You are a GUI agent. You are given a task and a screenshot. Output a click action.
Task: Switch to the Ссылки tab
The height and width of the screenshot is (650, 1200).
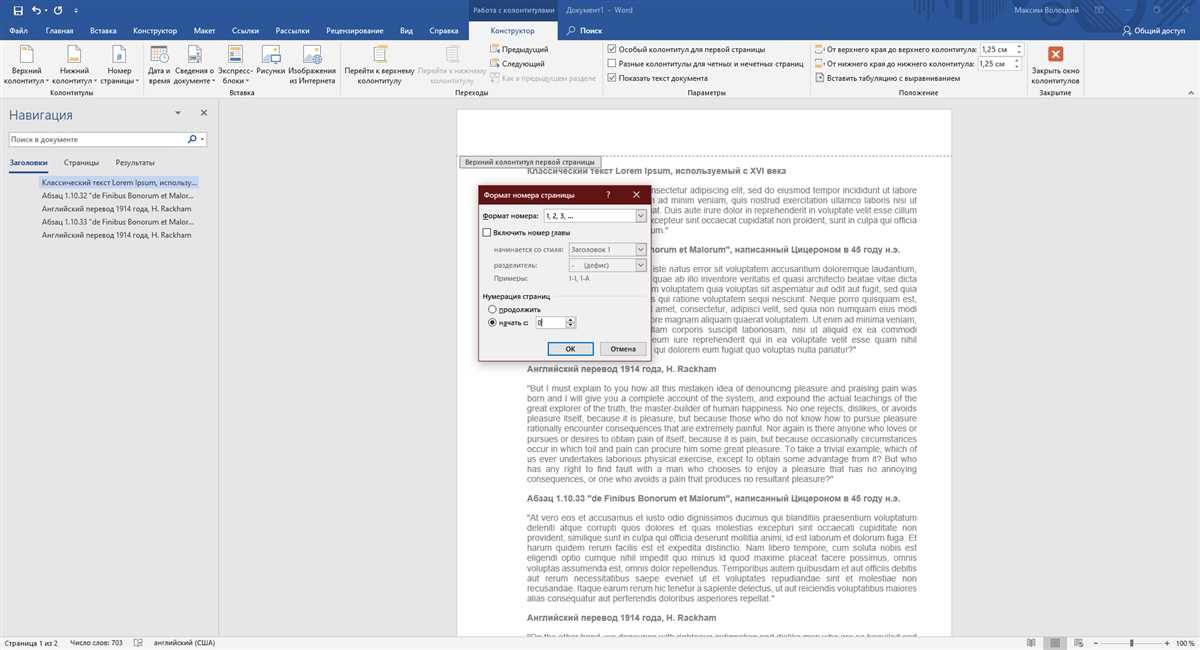pyautogui.click(x=245, y=31)
